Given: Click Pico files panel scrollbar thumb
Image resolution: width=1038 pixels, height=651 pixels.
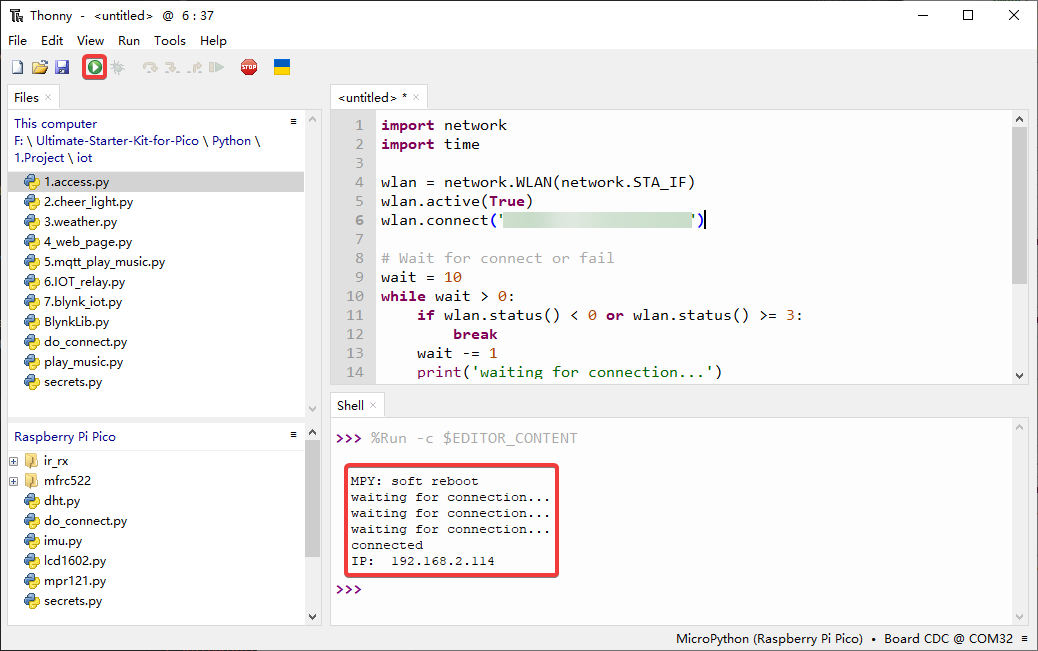Looking at the screenshot, I should coord(312,498).
